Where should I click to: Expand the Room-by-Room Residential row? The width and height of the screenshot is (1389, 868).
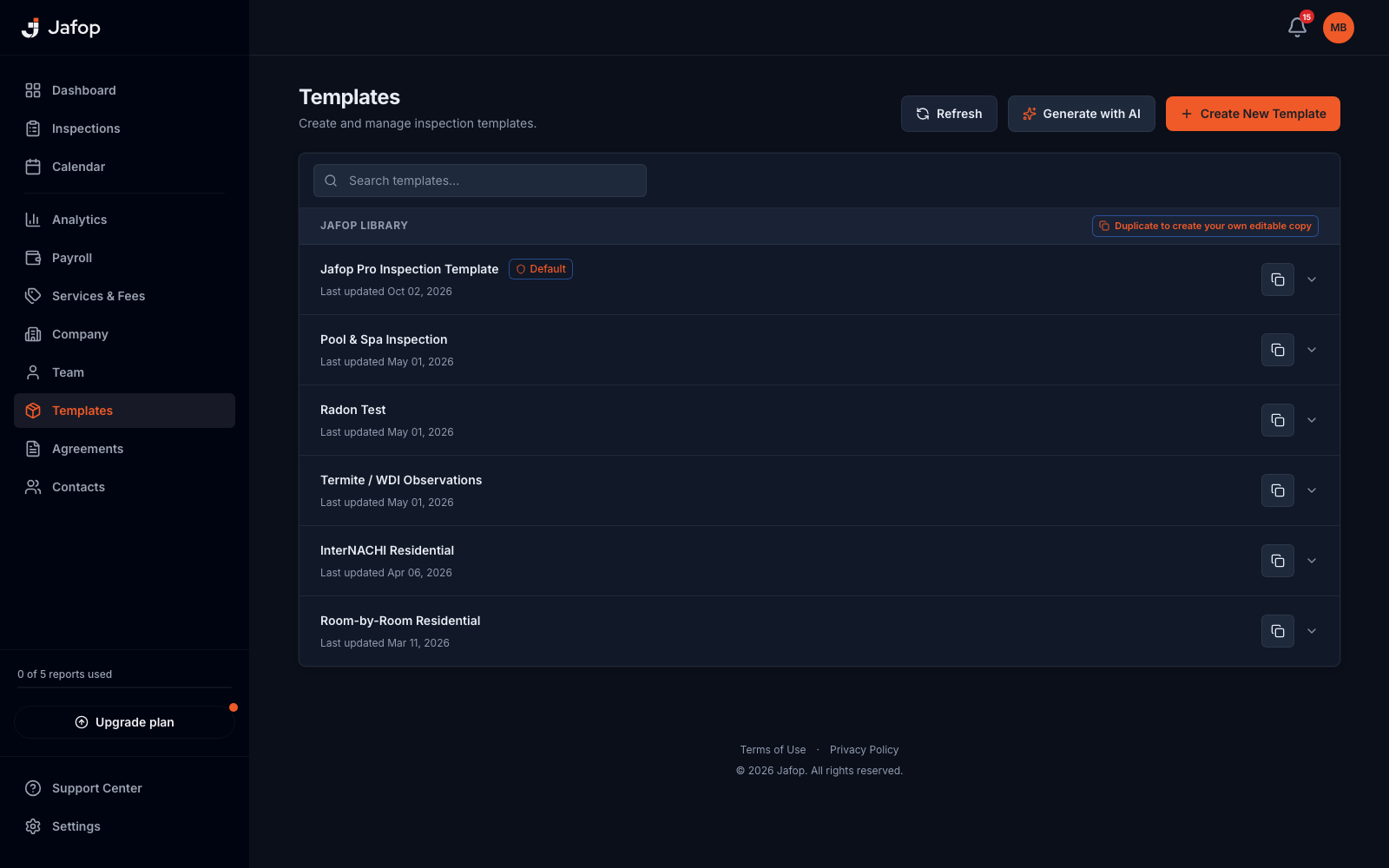point(1312,631)
